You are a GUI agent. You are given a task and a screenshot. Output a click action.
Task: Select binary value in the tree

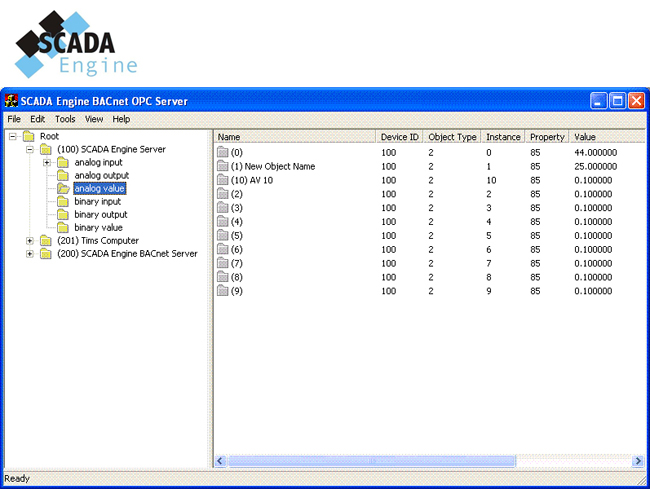(98, 228)
